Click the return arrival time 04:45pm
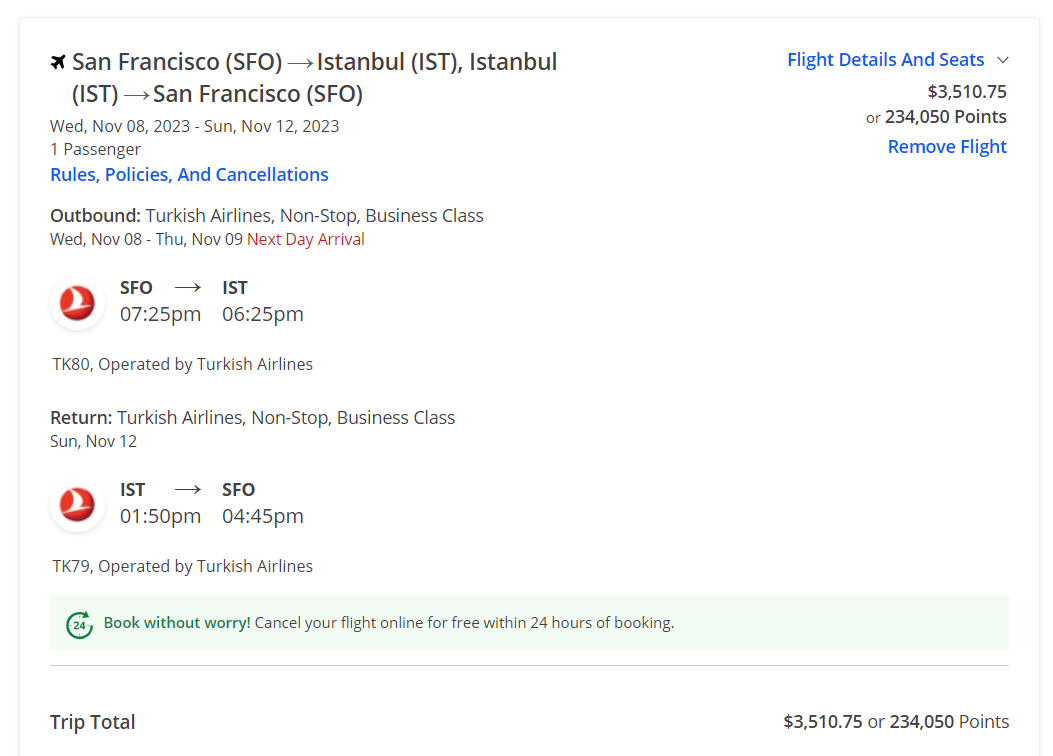The width and height of the screenshot is (1053, 756). 263,516
